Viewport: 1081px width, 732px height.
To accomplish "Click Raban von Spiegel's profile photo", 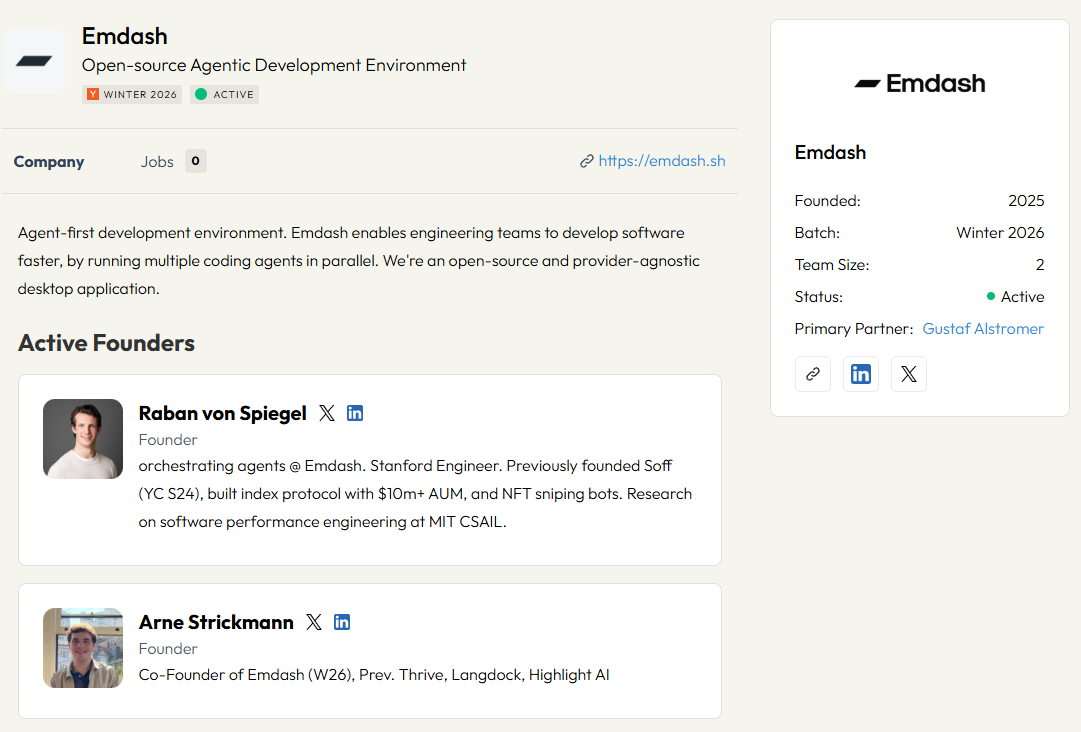I will [x=83, y=439].
